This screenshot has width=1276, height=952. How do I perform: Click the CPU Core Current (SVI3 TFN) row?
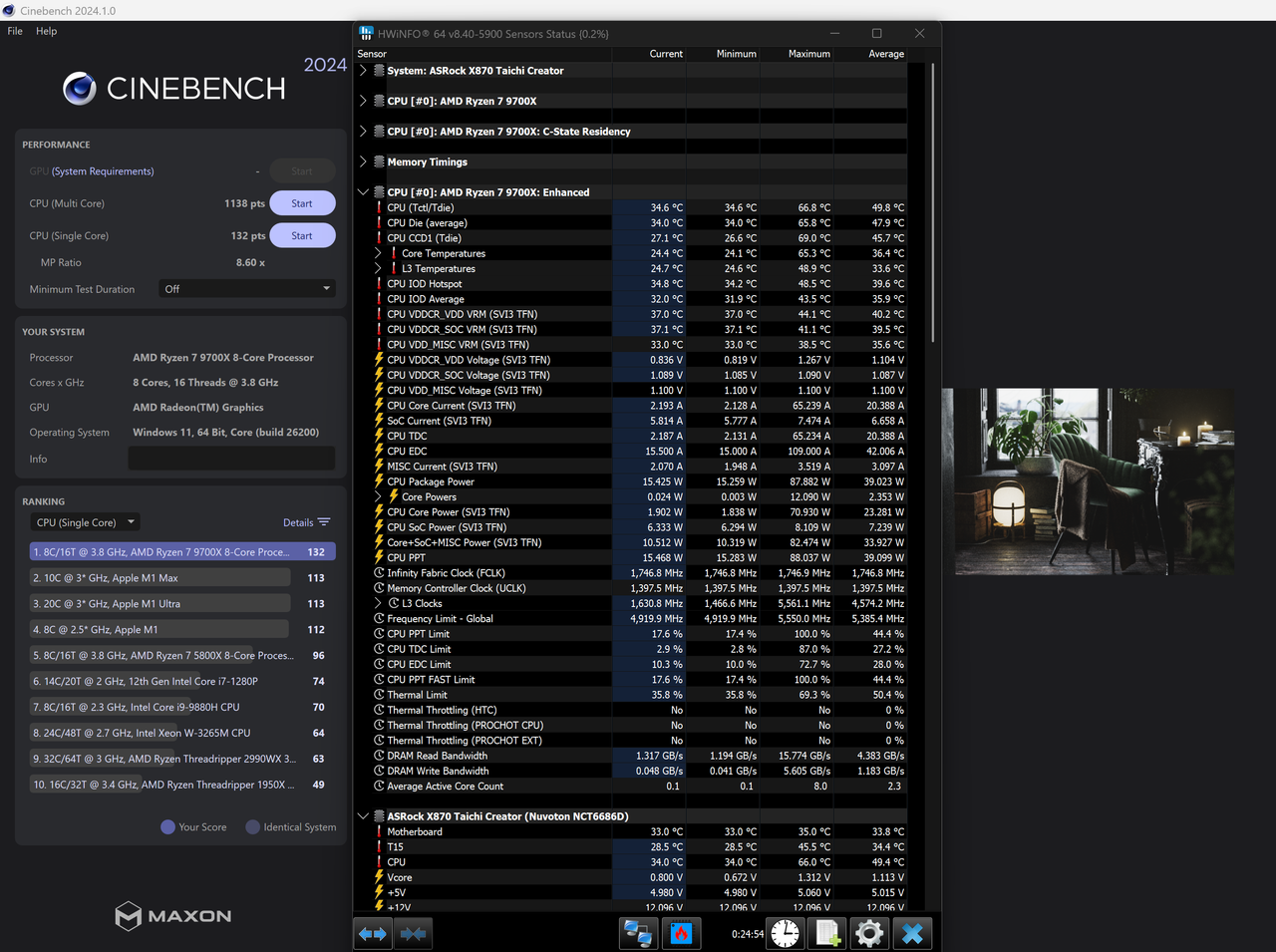640,406
